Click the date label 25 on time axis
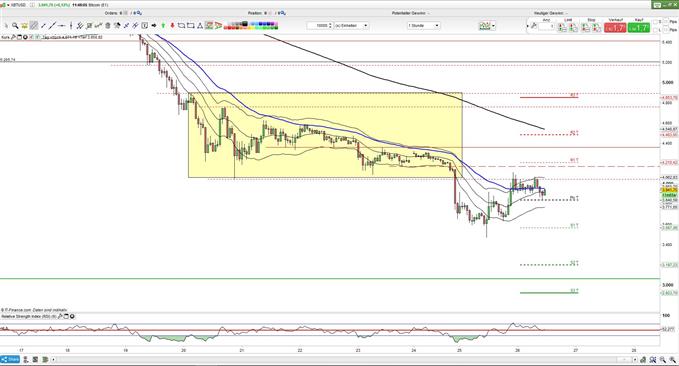679x366 pixels. (459, 350)
